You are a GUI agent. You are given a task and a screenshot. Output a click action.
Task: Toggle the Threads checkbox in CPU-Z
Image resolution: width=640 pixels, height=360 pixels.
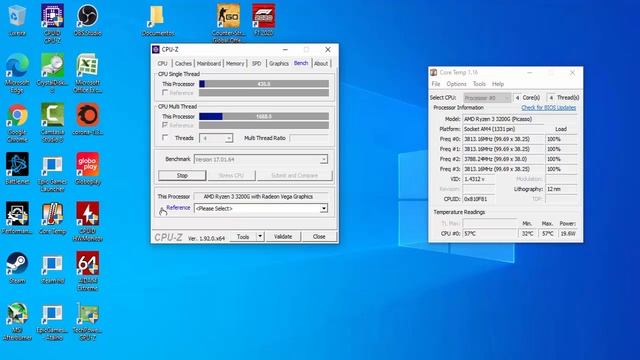[x=165, y=138]
